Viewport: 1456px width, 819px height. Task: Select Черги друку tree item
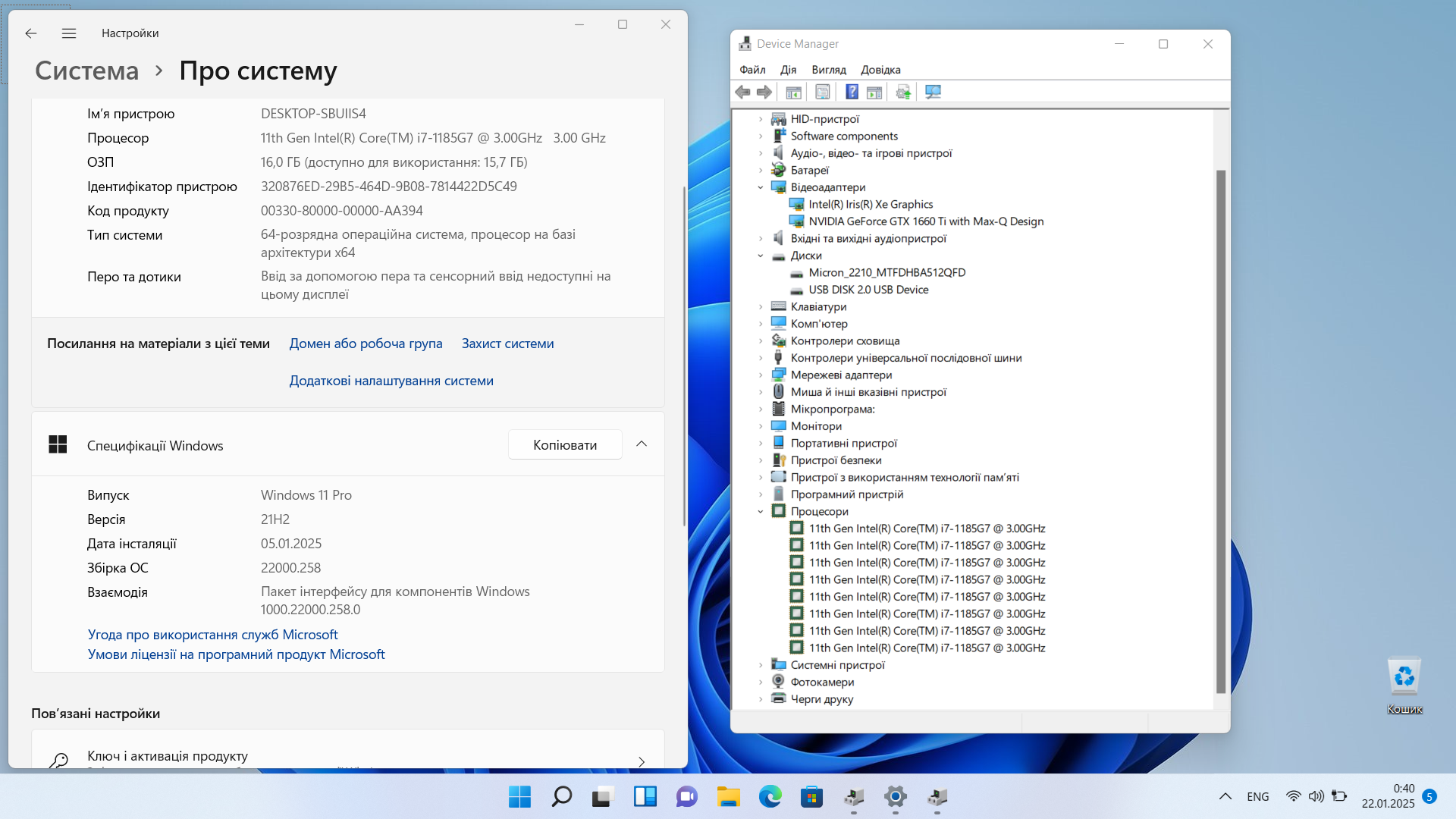821,699
